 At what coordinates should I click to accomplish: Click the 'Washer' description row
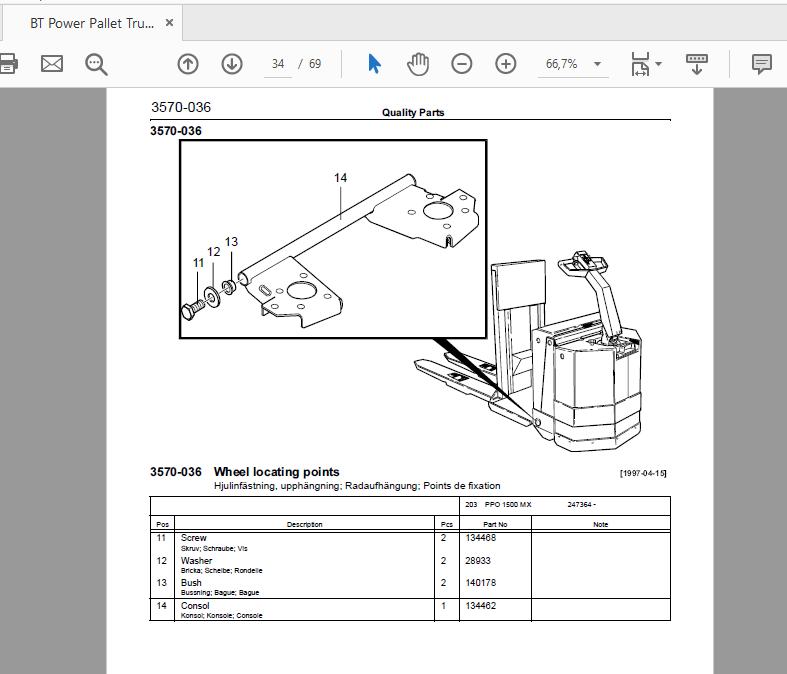[196, 560]
